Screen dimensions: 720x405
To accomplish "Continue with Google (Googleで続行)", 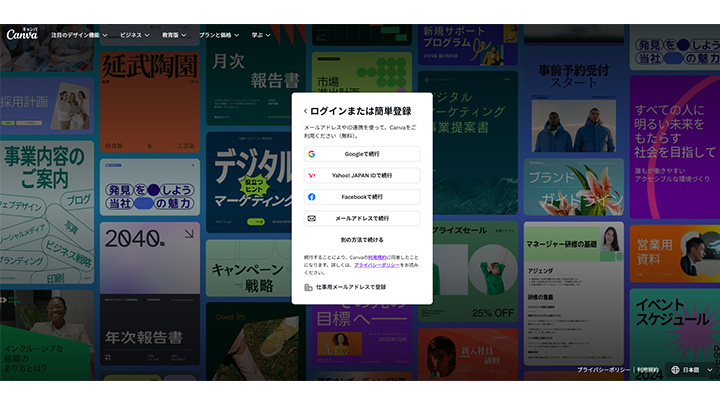I will point(362,154).
